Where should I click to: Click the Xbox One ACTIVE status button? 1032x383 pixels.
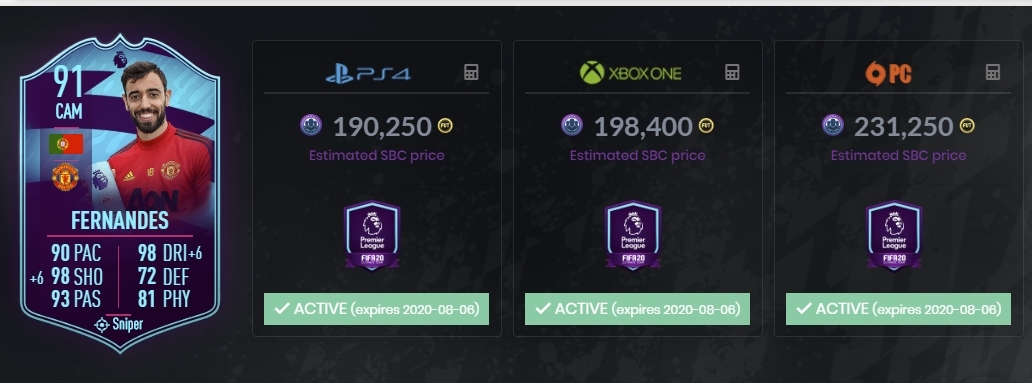pos(637,309)
